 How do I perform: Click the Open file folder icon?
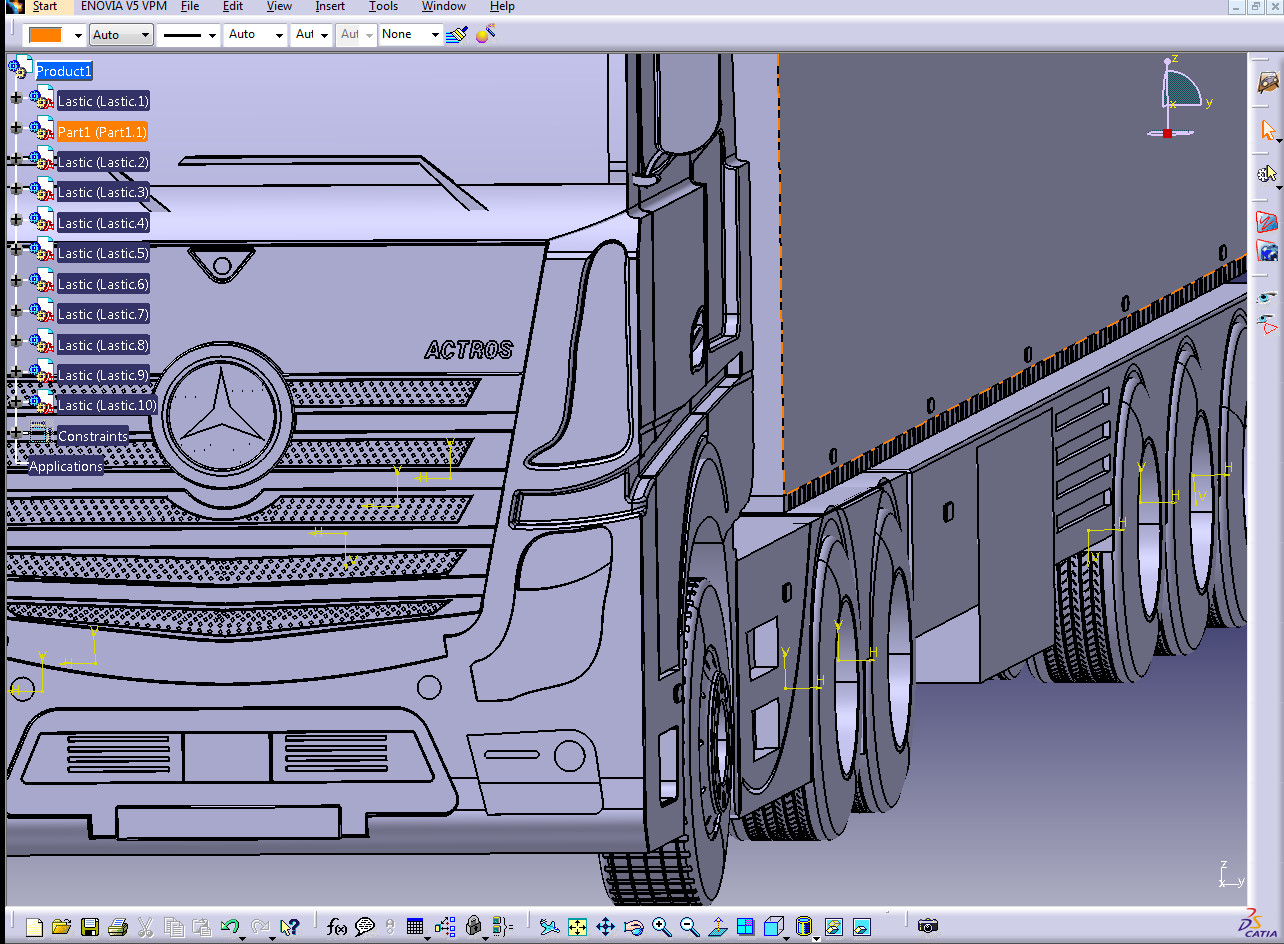[x=62, y=927]
